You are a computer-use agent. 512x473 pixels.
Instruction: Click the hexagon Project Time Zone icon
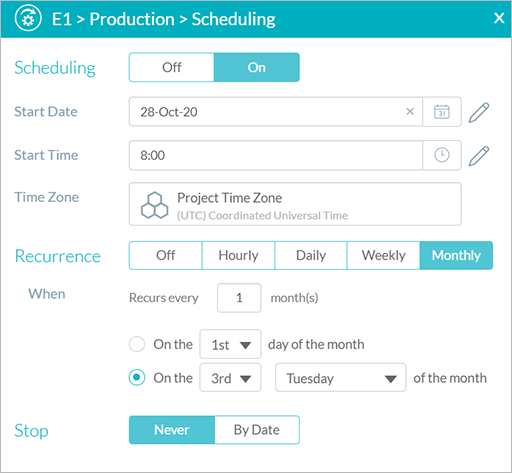pos(154,205)
